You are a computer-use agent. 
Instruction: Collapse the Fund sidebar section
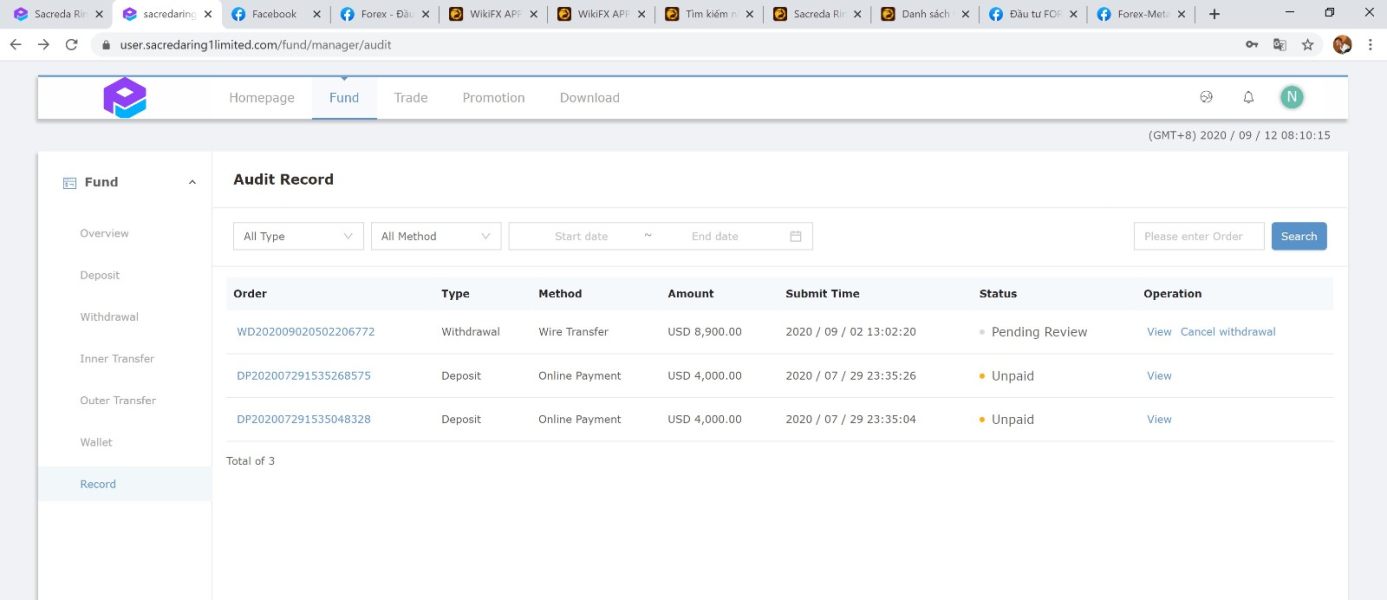[x=192, y=183]
